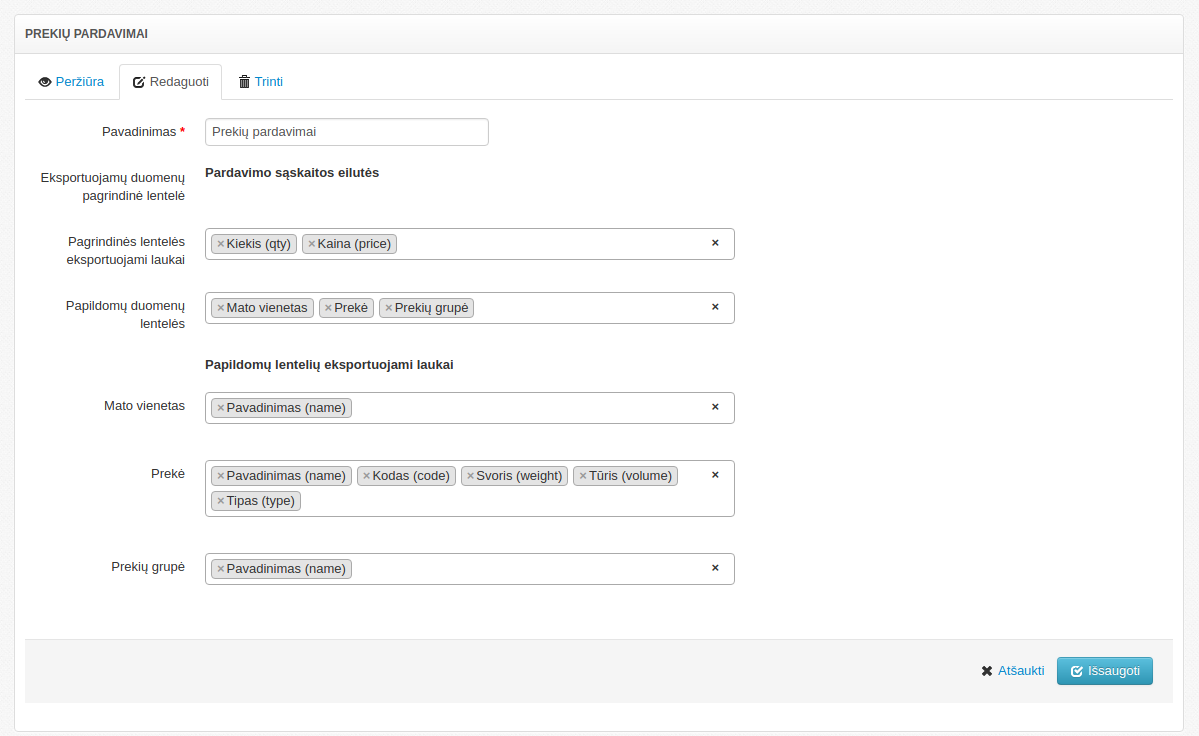1199x736 pixels.
Task: Remove the Kaina (price) tag
Action: (x=311, y=244)
